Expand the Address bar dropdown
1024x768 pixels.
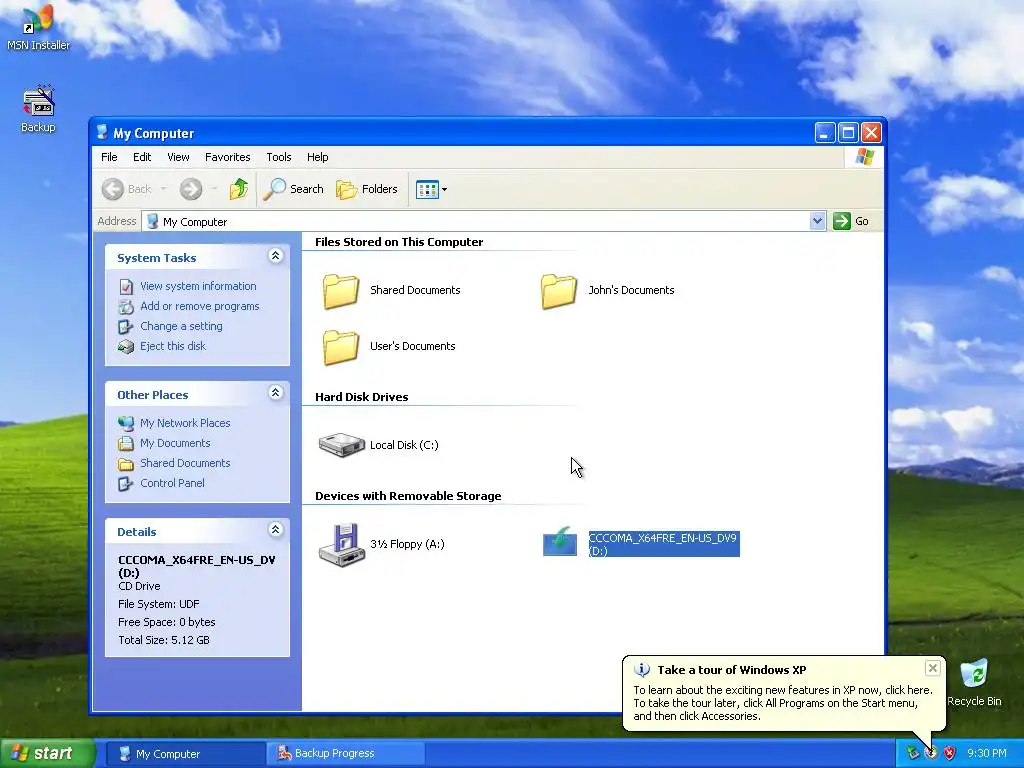[817, 221]
